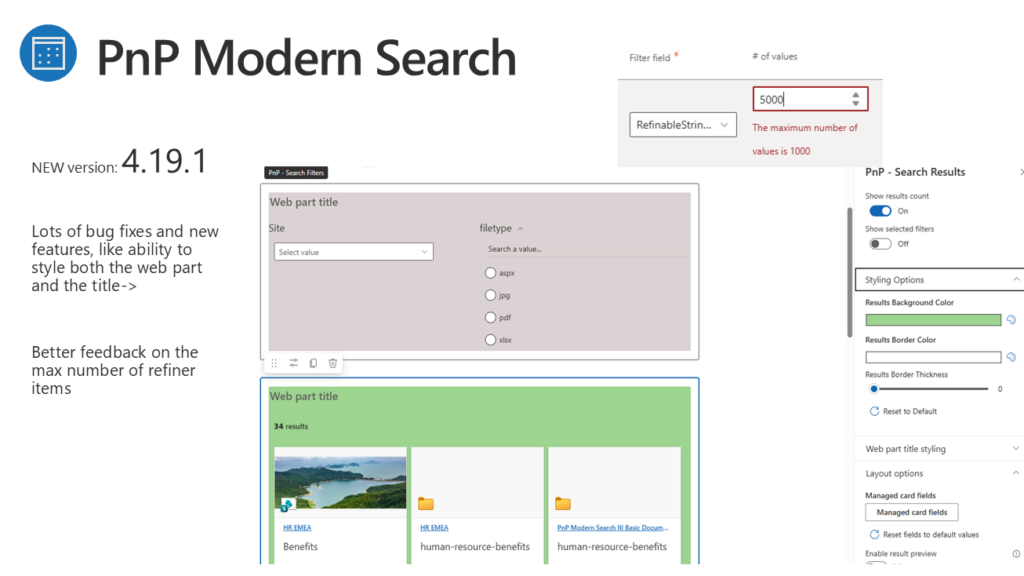Click the Enable result preview label
This screenshot has height=576, width=1024.
click(901, 554)
